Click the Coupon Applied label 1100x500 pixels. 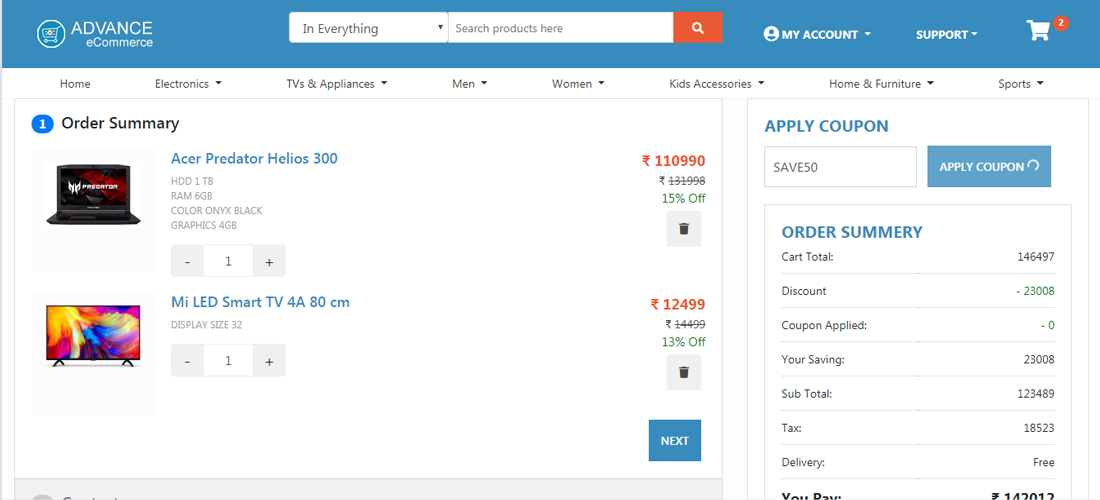pos(824,325)
